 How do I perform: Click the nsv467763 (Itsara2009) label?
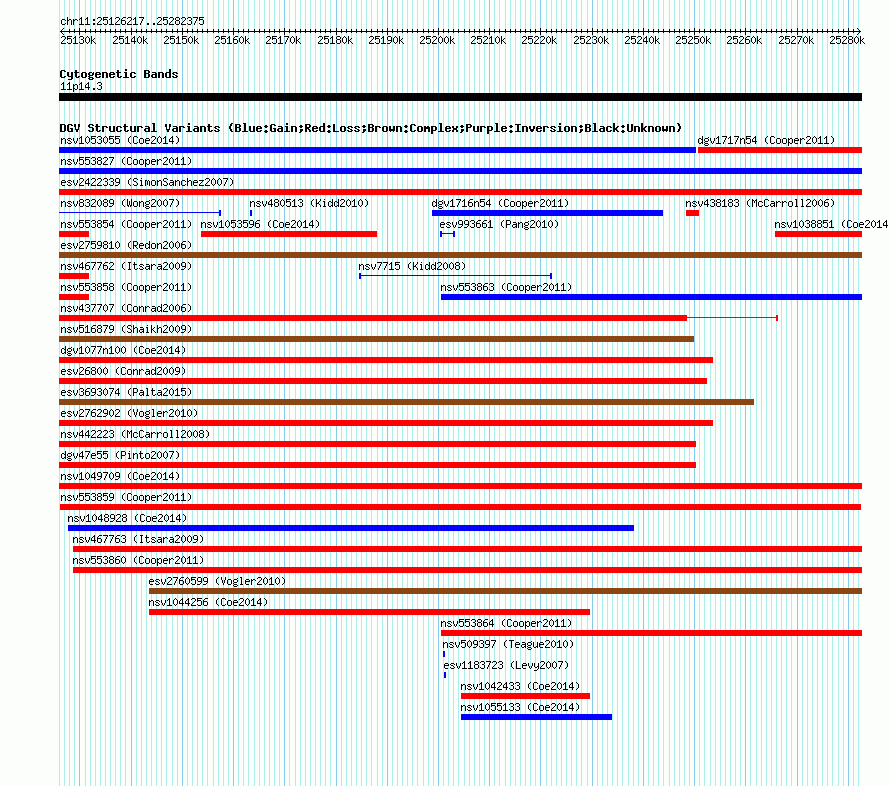click(138, 539)
